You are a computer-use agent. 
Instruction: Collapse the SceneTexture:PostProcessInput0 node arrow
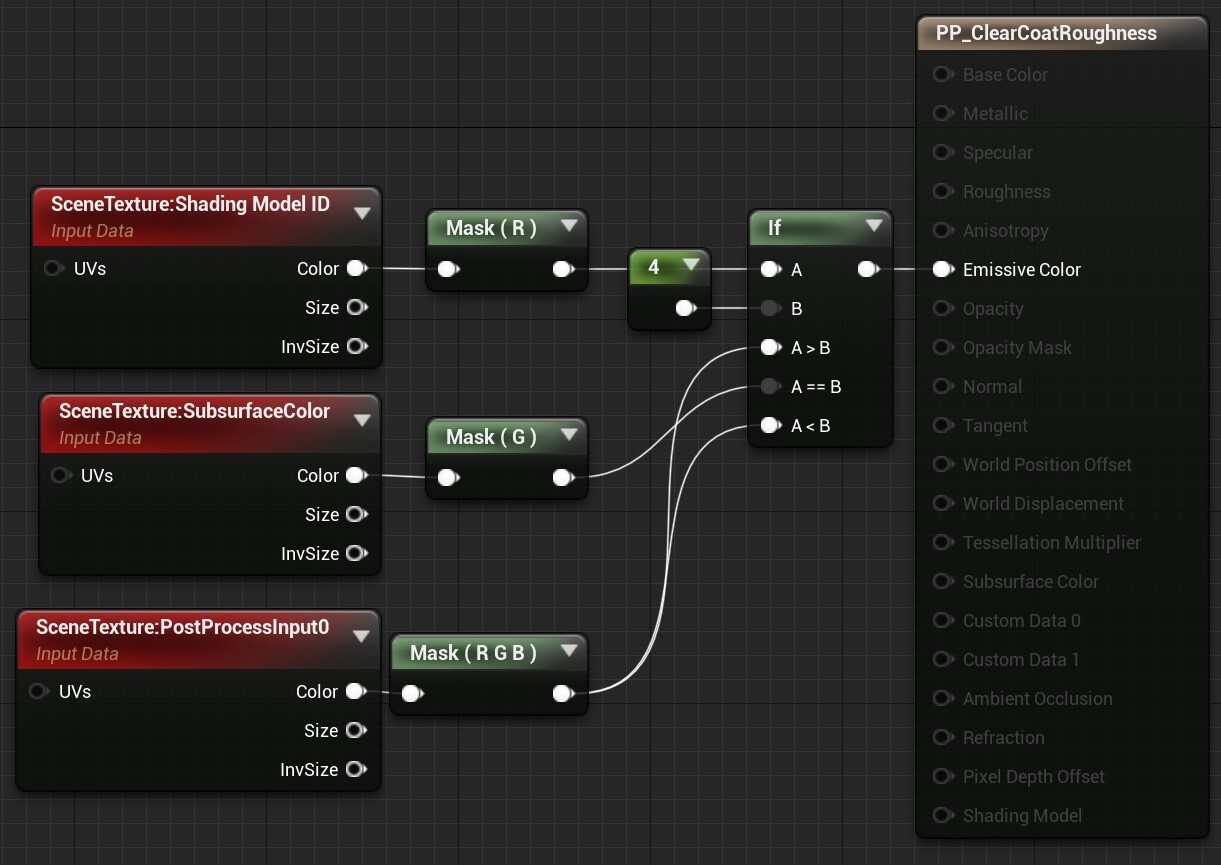pos(361,635)
